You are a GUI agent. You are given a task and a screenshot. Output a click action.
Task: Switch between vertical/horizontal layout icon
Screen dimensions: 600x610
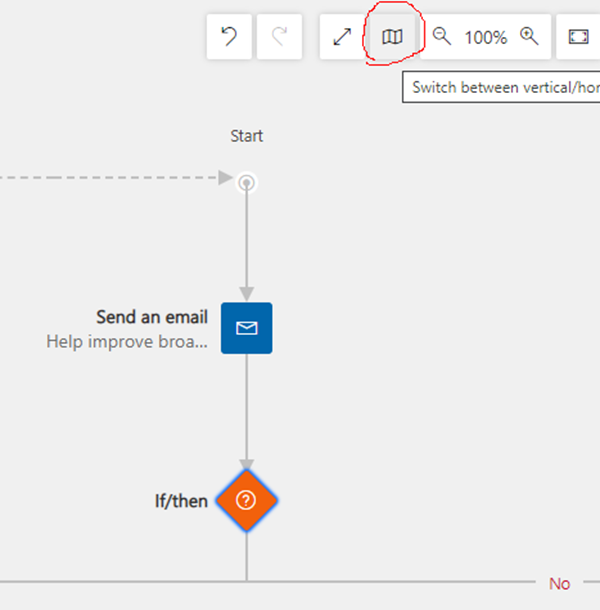(393, 37)
